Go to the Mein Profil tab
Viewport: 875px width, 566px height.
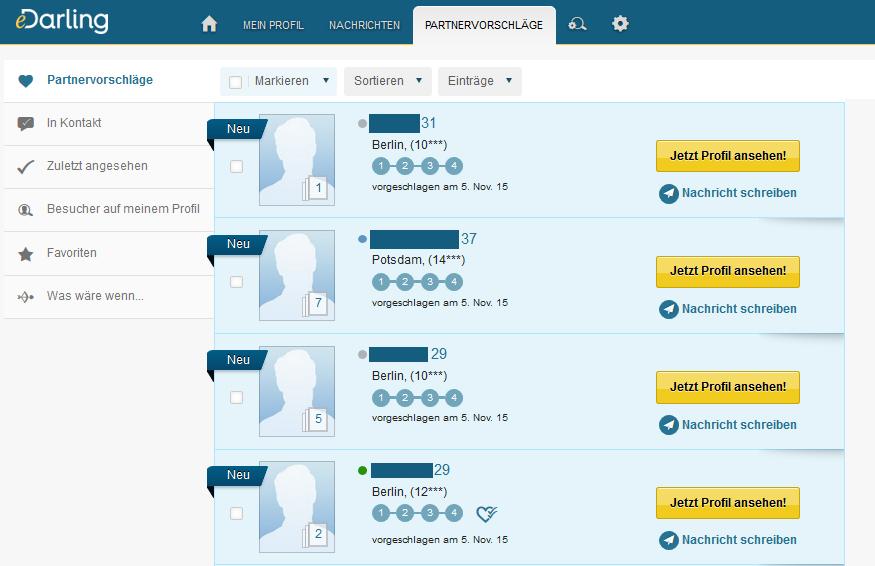tap(273, 25)
